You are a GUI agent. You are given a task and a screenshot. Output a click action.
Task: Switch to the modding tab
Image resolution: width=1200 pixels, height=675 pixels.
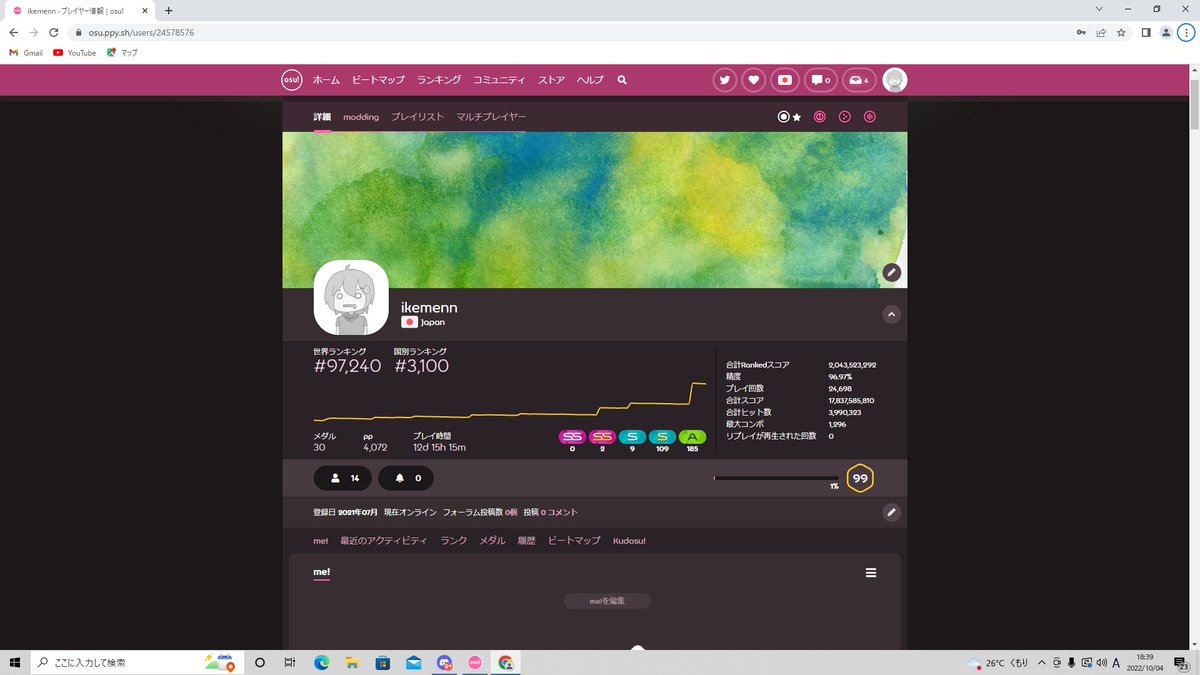(360, 117)
